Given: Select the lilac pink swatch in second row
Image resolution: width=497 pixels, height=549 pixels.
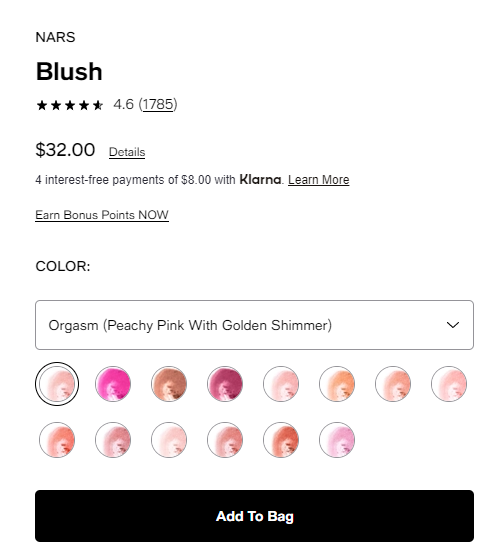Looking at the screenshot, I should tap(337, 440).
